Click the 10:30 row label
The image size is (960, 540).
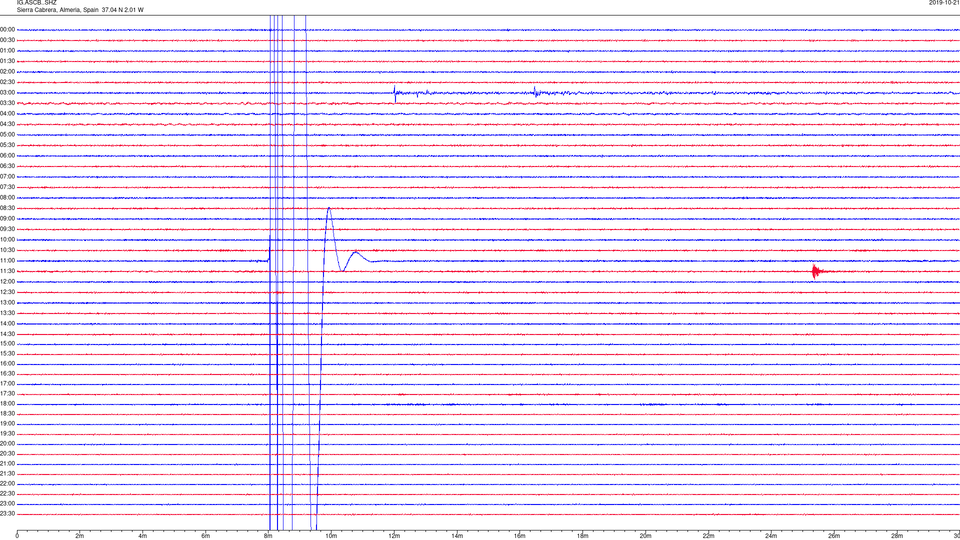click(7, 250)
